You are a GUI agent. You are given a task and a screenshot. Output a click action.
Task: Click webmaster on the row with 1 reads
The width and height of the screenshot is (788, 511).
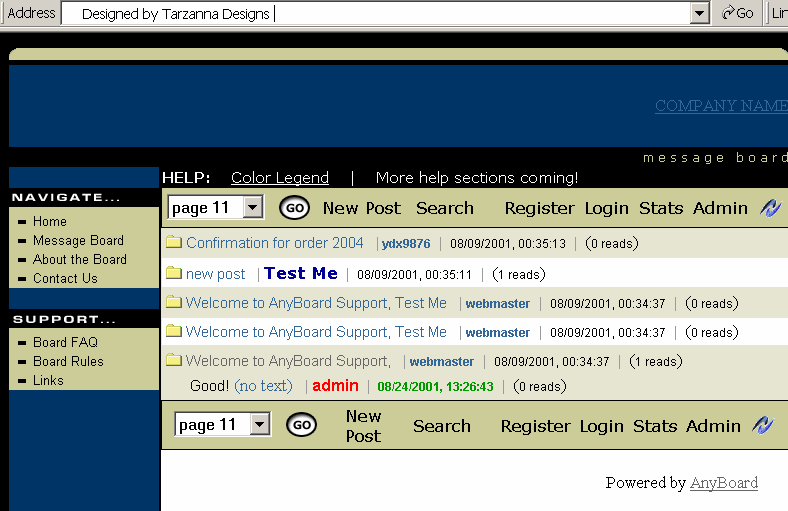pyautogui.click(x=442, y=361)
